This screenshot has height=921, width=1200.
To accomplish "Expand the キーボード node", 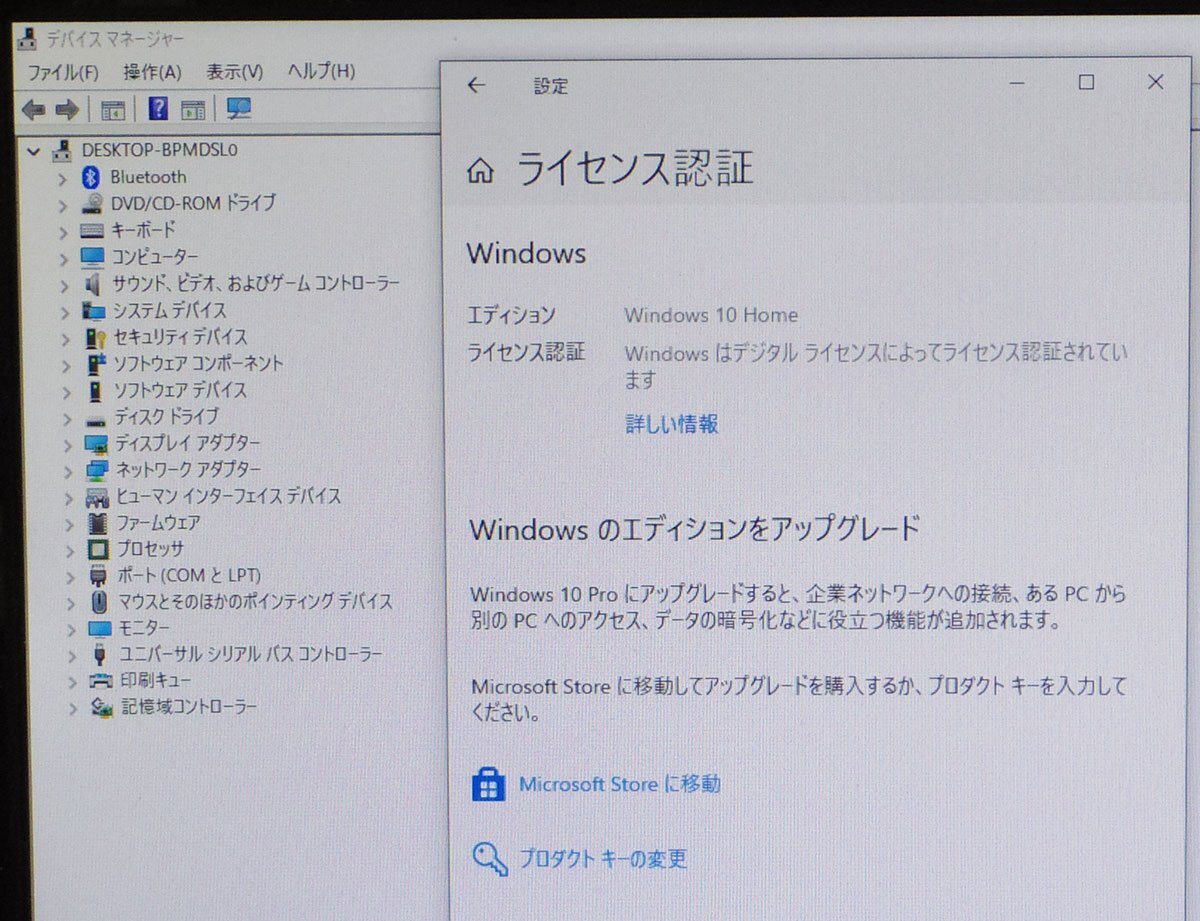I will (x=63, y=231).
